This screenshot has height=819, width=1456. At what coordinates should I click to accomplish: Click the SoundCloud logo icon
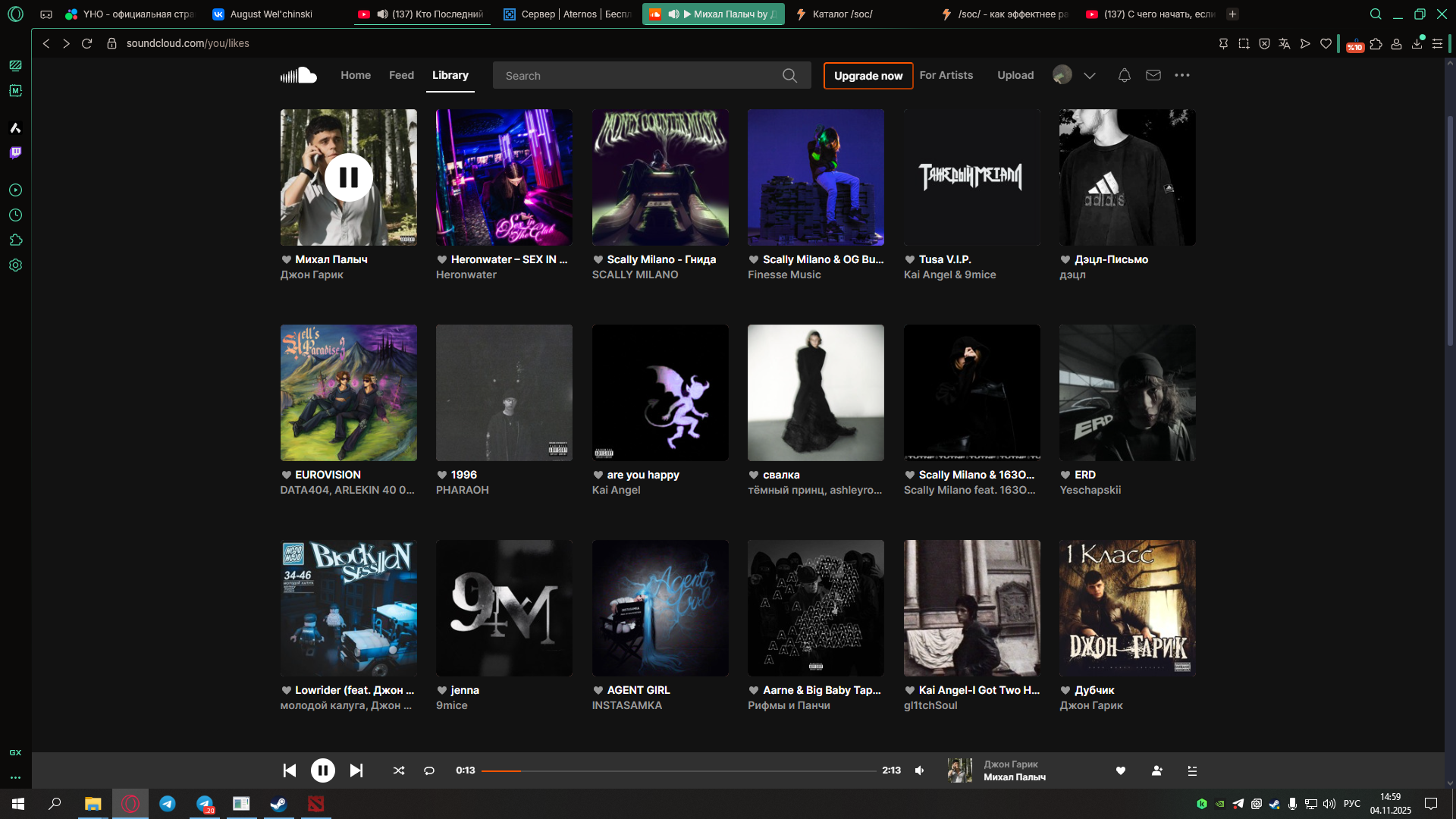299,75
